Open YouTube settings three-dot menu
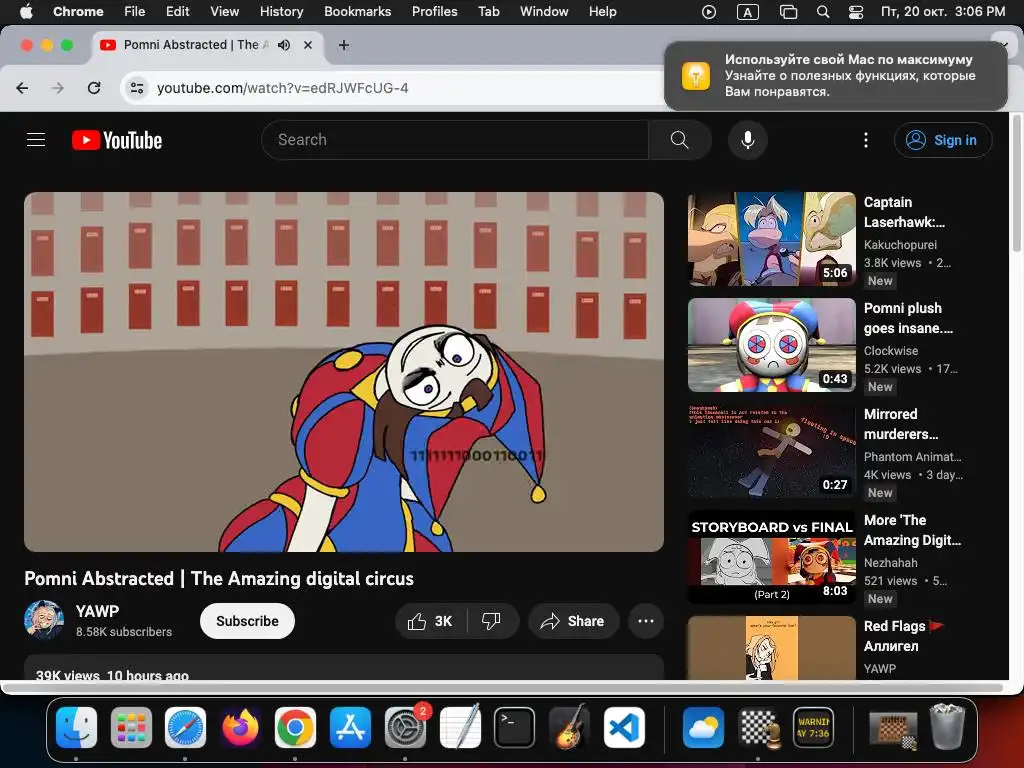 point(866,140)
